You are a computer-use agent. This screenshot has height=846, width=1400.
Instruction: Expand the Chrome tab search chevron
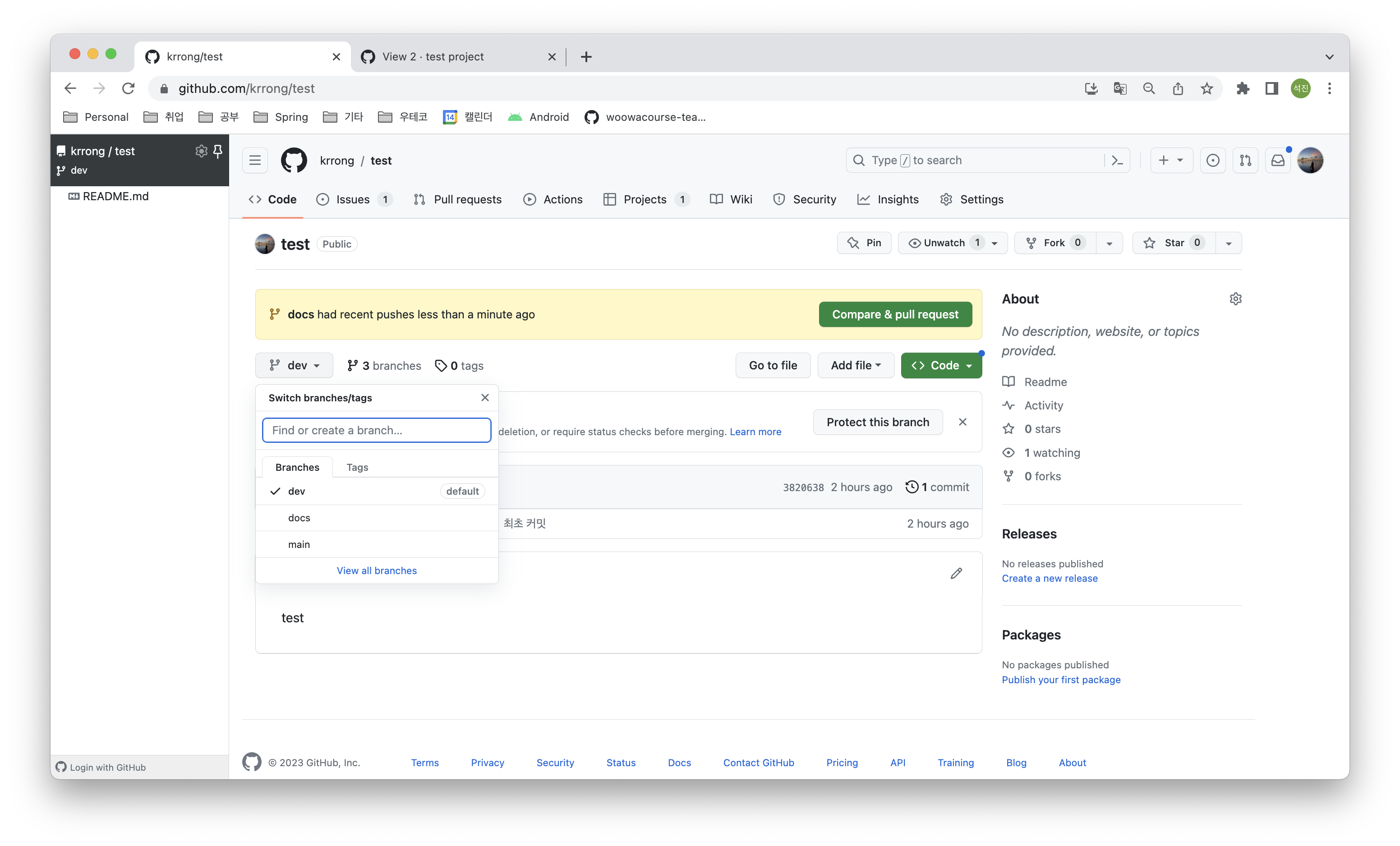1329,57
